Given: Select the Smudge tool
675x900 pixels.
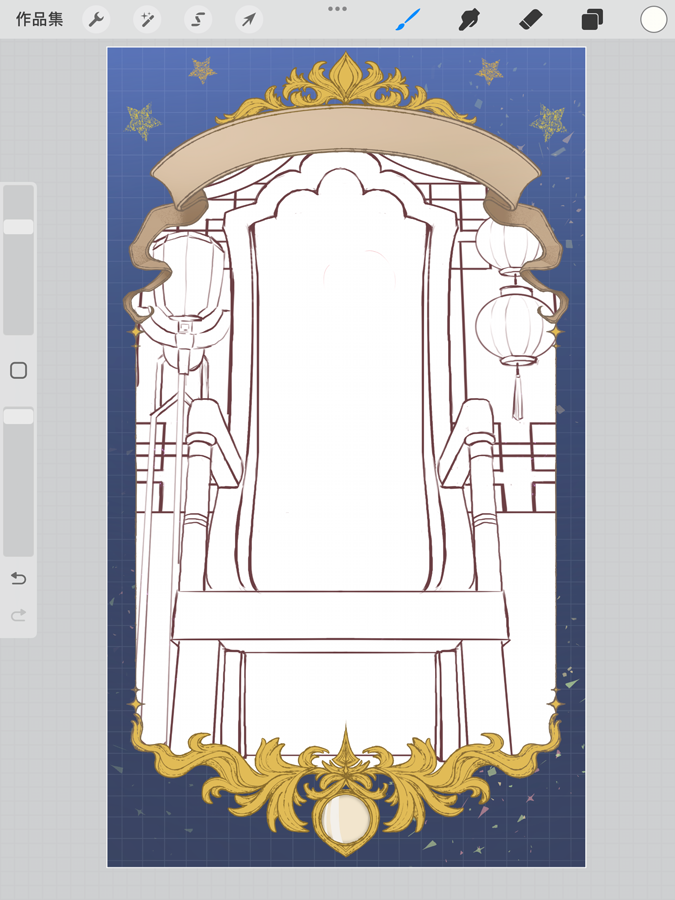Looking at the screenshot, I should point(470,20).
